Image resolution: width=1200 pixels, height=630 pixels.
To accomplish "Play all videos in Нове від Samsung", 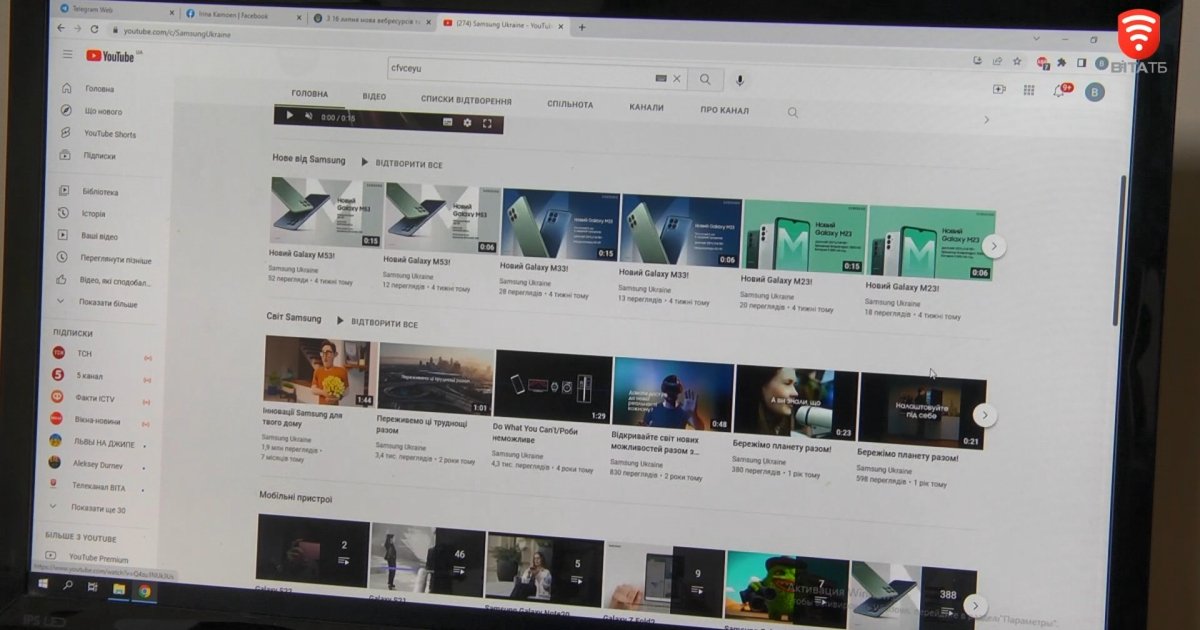I will click(401, 163).
